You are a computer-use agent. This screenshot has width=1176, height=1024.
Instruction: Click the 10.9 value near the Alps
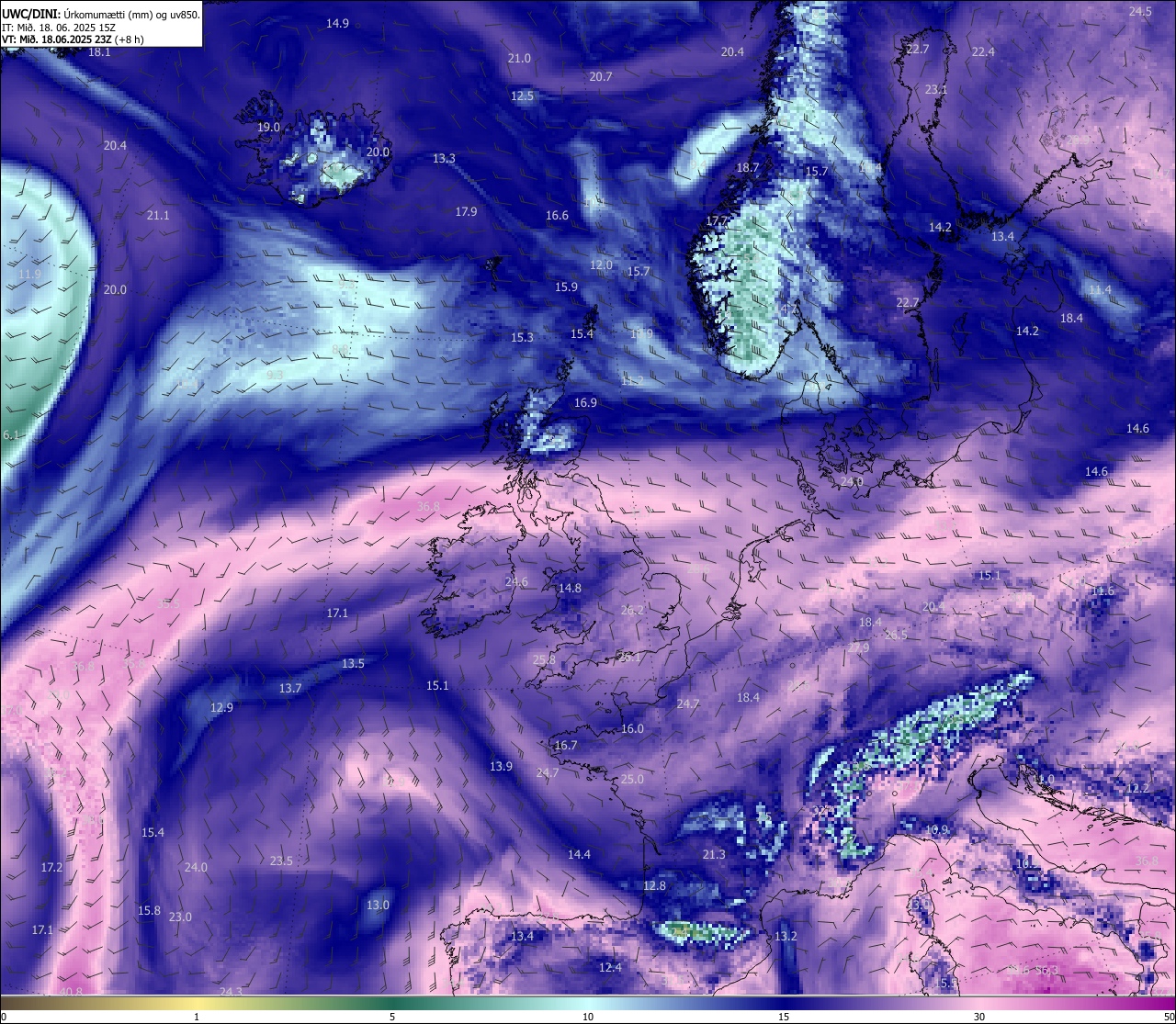[936, 830]
